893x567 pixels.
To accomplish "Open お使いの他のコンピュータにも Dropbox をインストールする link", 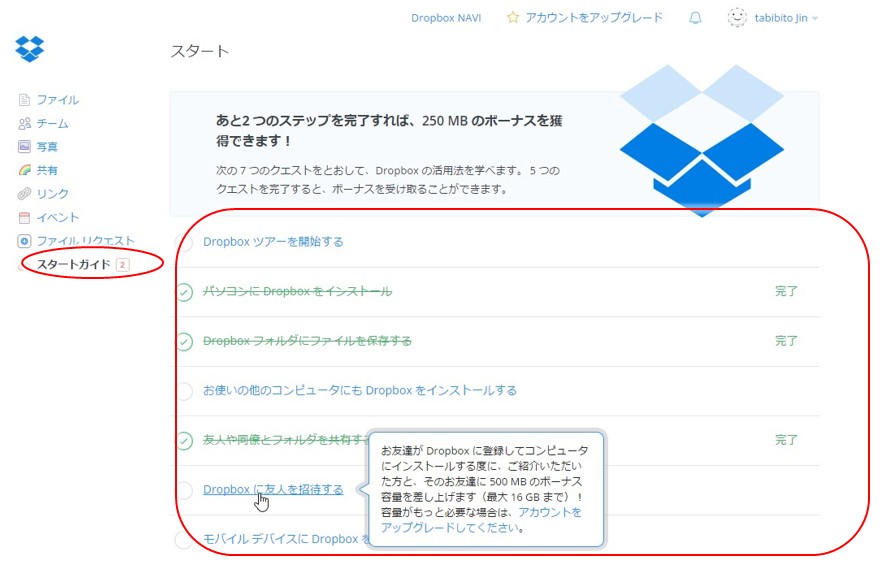I will [360, 391].
